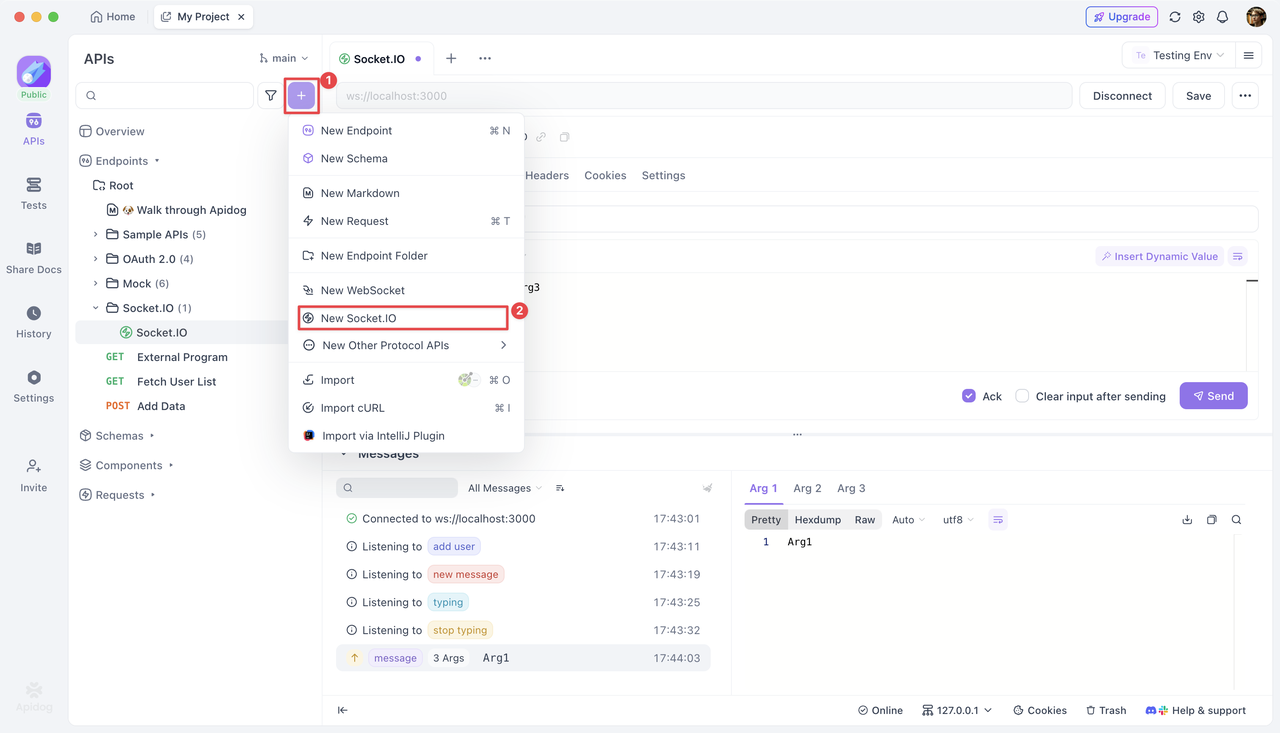Click the message sort filter icon
The height and width of the screenshot is (733, 1280).
[560, 488]
